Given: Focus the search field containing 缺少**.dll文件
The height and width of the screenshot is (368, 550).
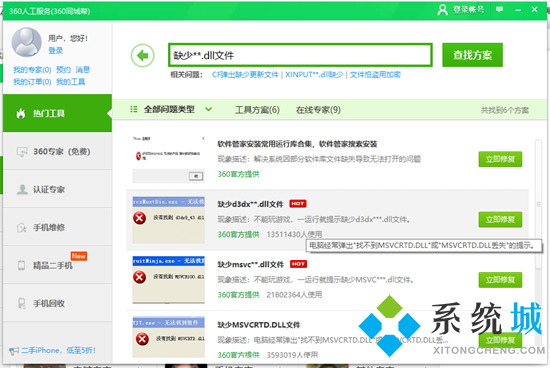Looking at the screenshot, I should point(300,55).
